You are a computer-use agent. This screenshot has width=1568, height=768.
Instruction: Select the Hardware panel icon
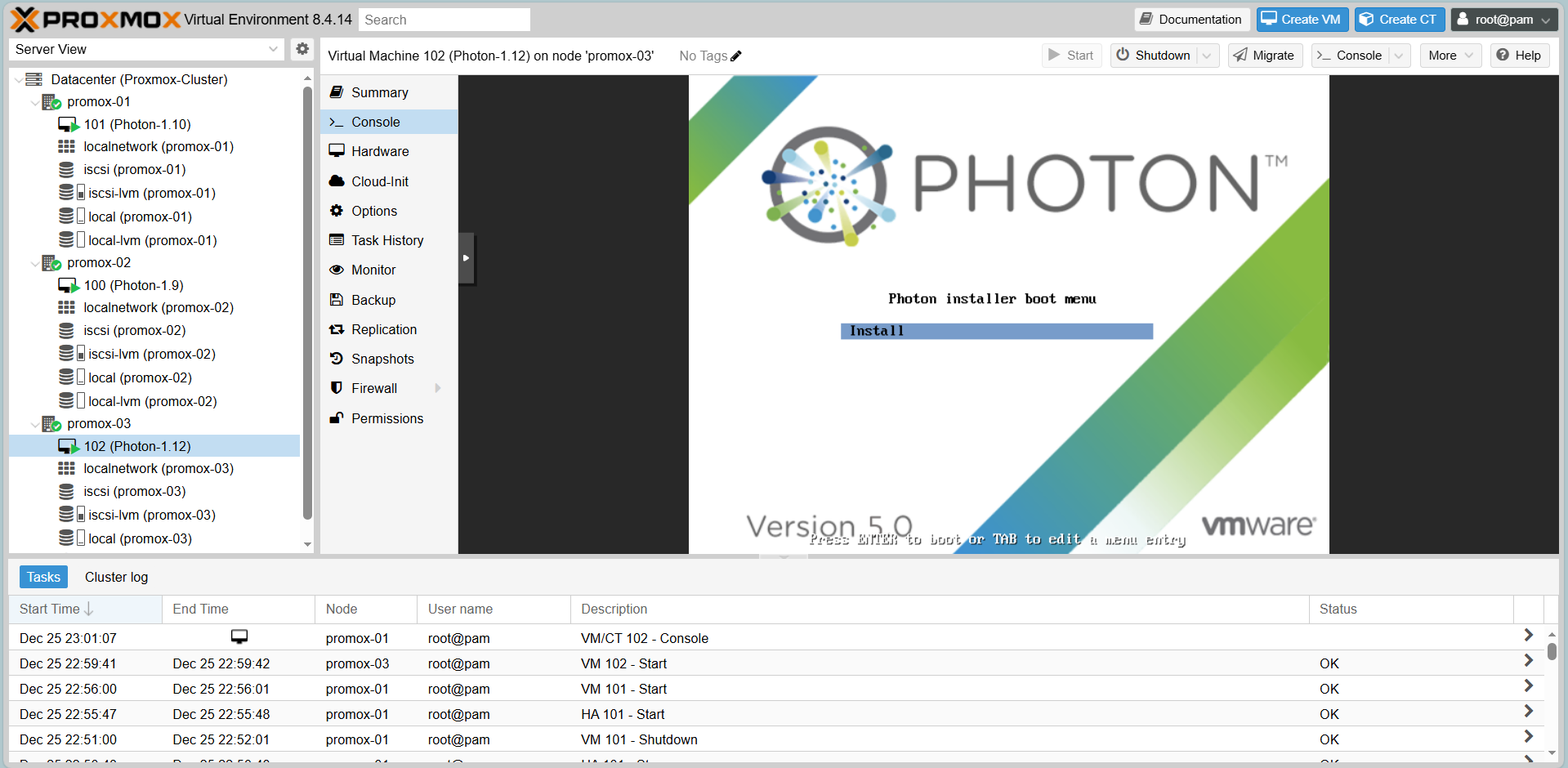tap(379, 151)
